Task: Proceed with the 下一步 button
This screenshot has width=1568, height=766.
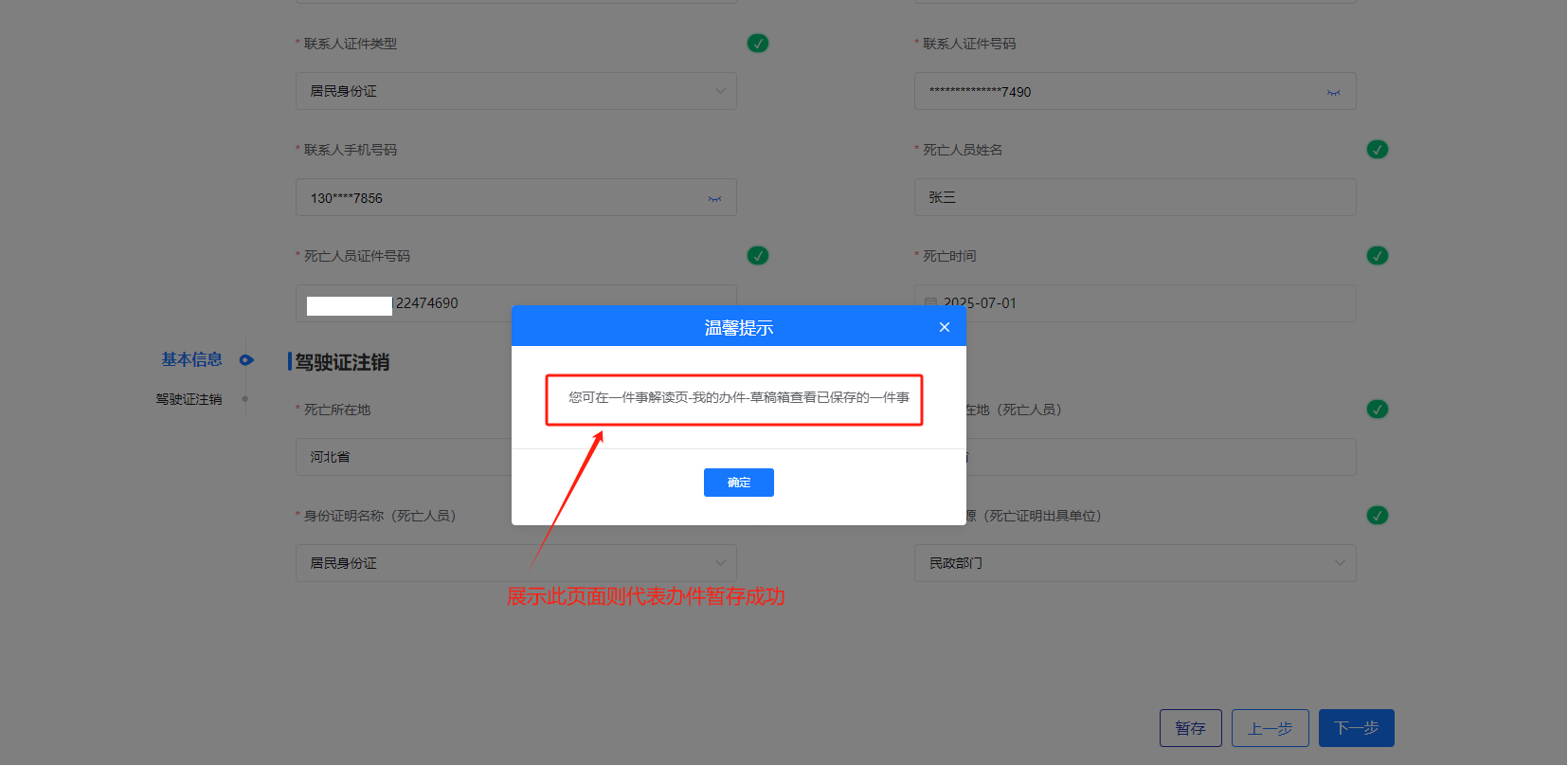Action: tap(1356, 728)
